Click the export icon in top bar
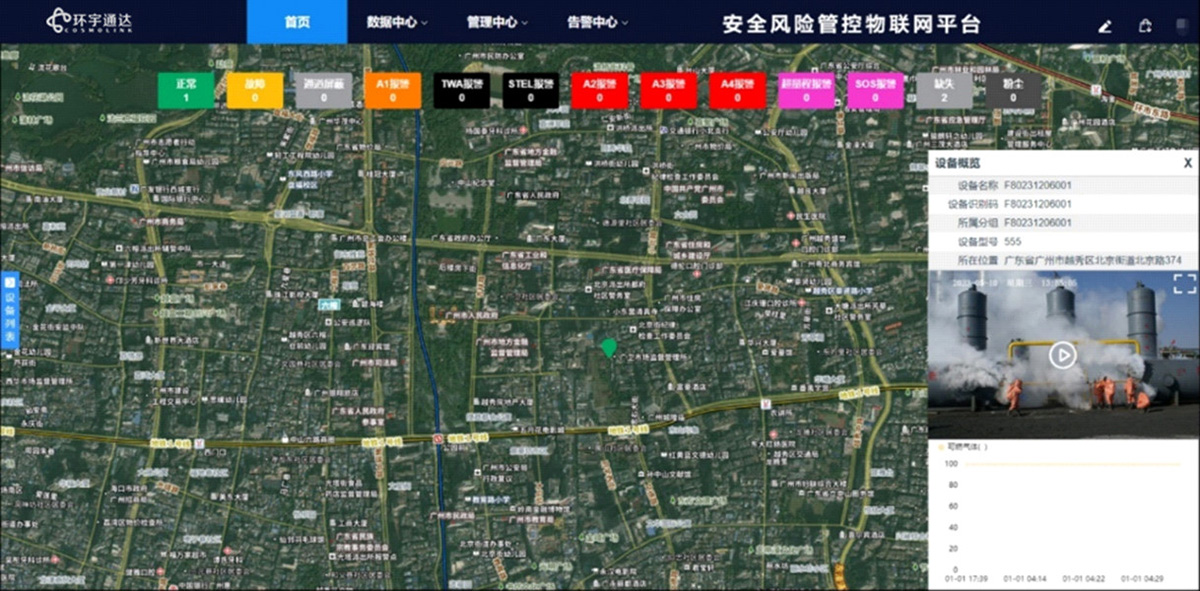Viewport: 1200px width, 591px height. click(1145, 26)
